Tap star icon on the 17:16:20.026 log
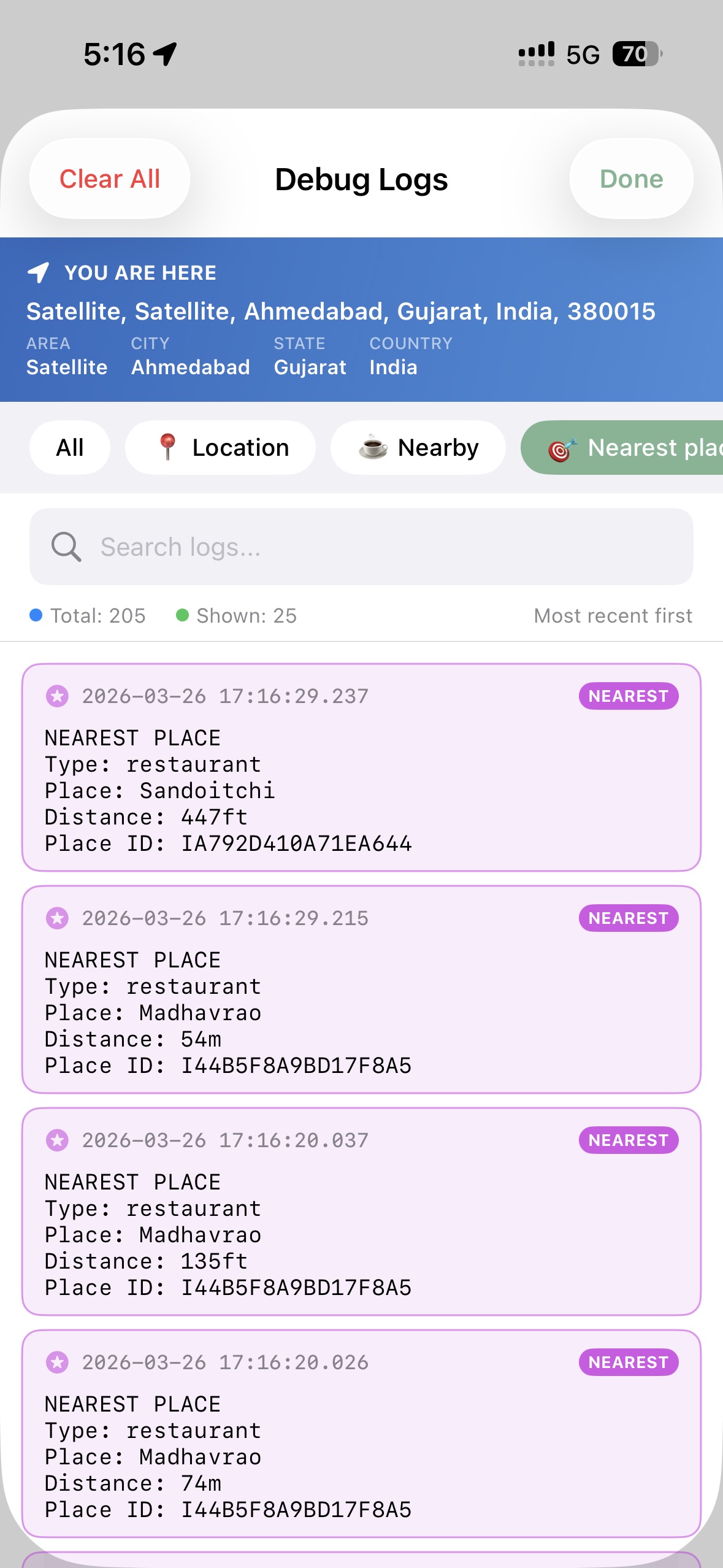The image size is (723, 1568). (x=58, y=1362)
